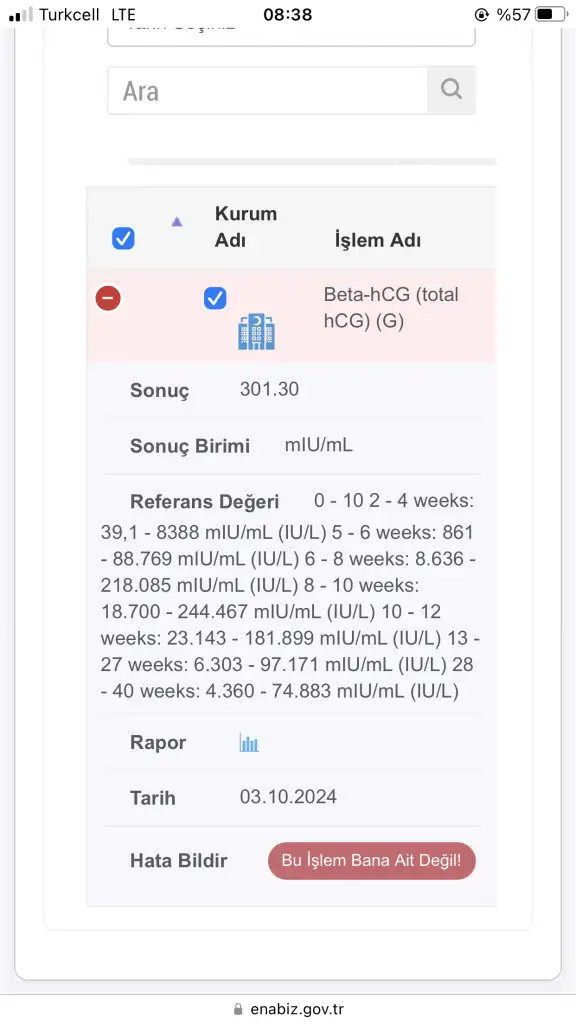This screenshot has width=576, height=1024.
Task: Open the hospital building icon
Action: [257, 331]
